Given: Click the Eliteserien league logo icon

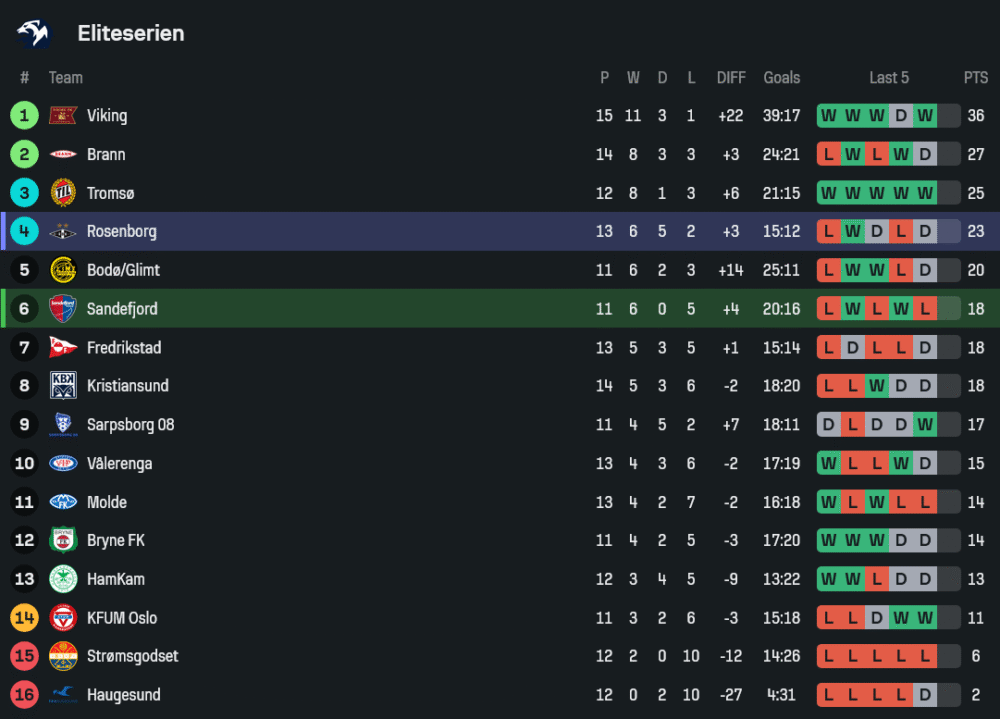Looking at the screenshot, I should pos(33,33).
